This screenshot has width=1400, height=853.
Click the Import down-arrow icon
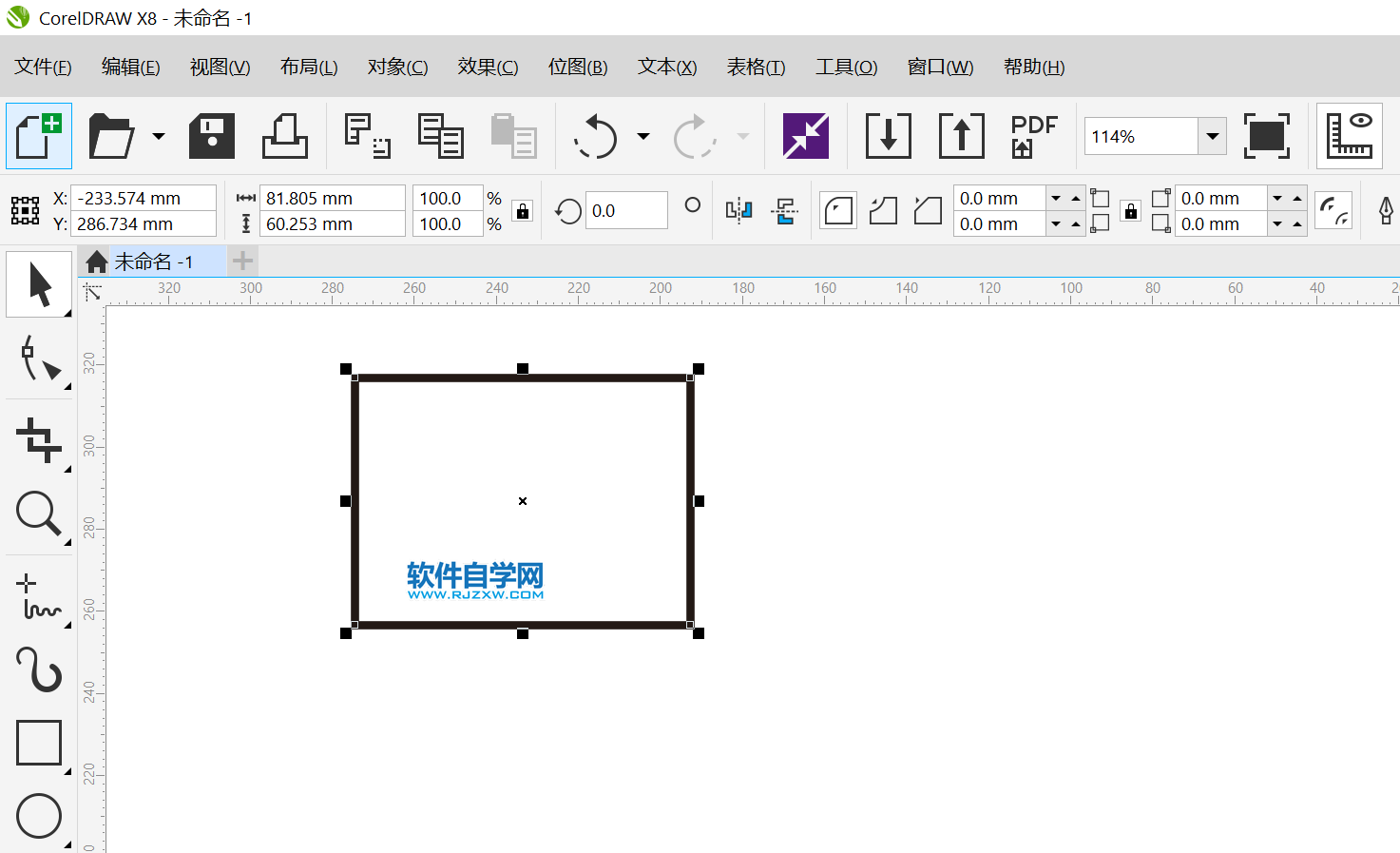(888, 136)
